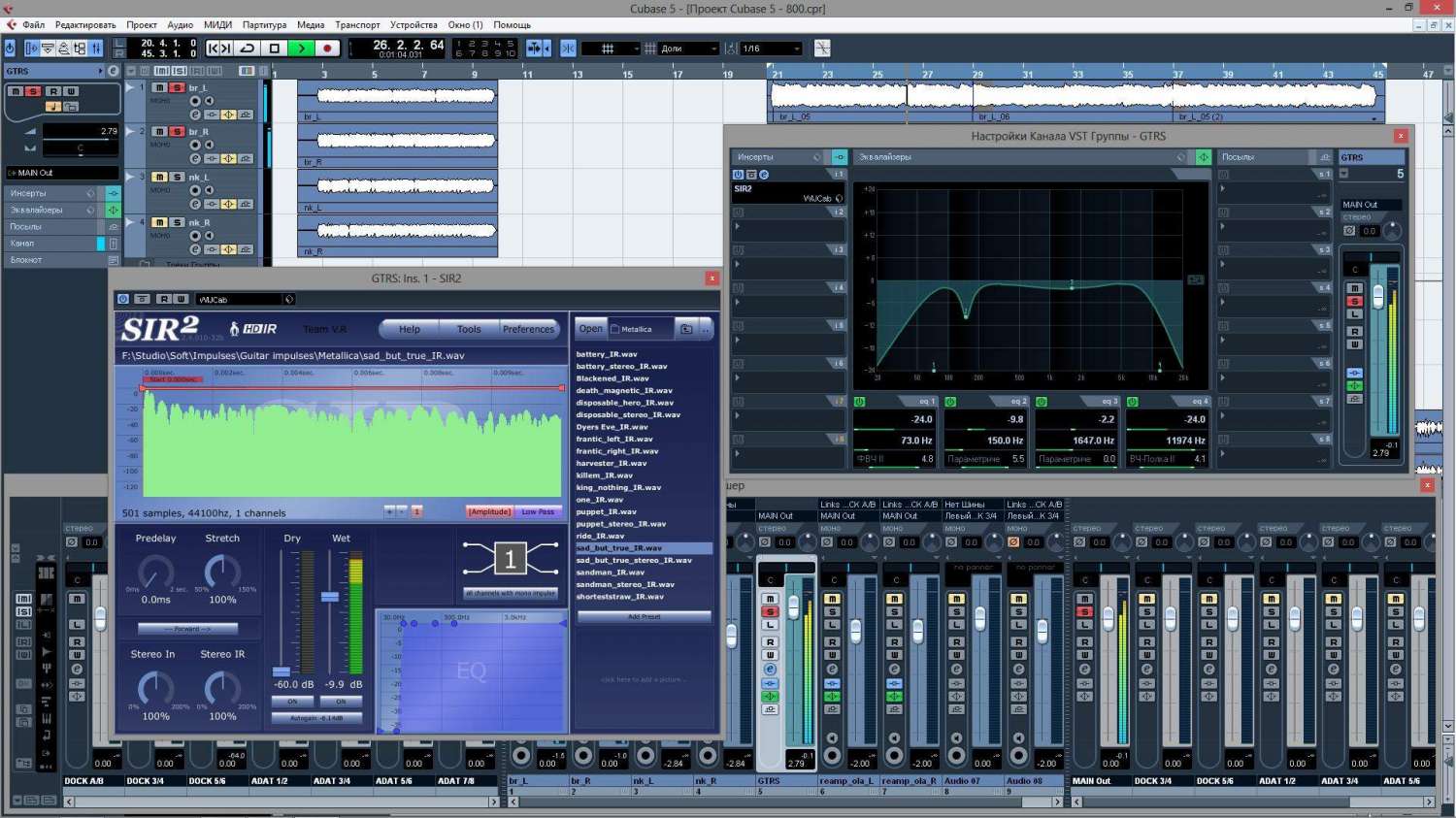1456x818 pixels.
Task: Mute the nk_L track
Action: pos(159,177)
